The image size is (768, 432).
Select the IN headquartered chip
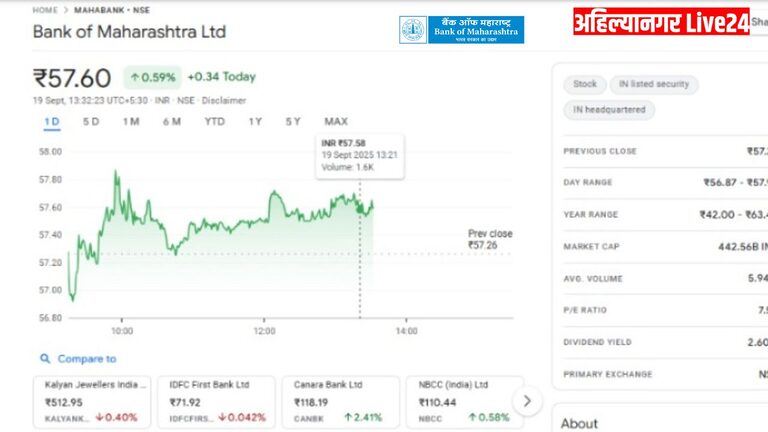[x=609, y=110]
